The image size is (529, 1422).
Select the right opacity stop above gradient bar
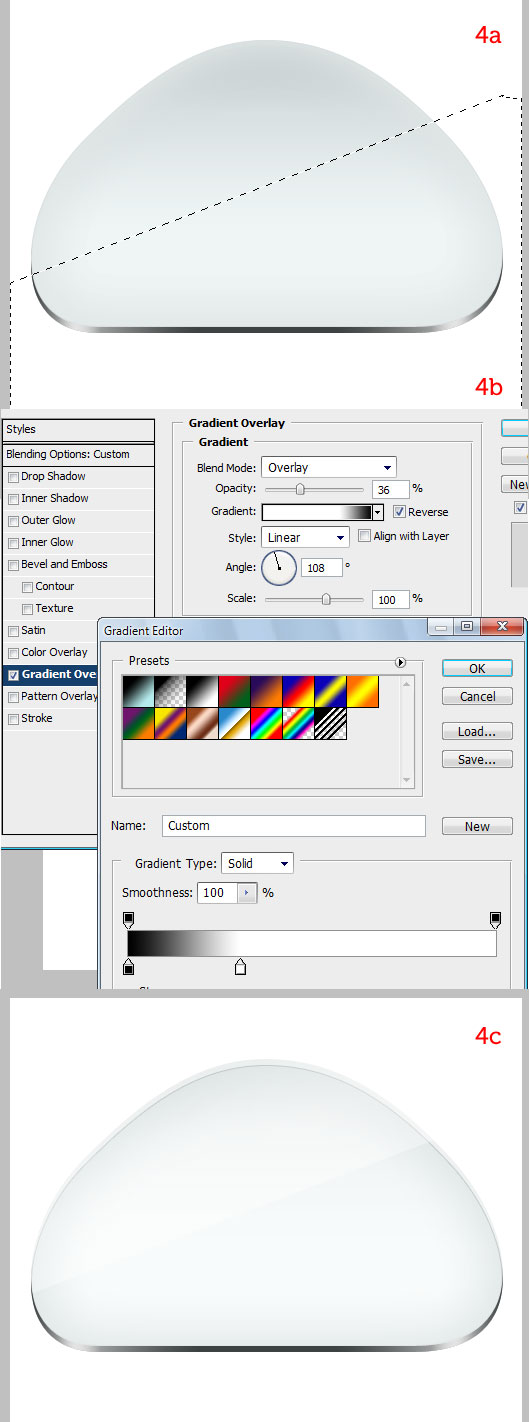coord(495,918)
